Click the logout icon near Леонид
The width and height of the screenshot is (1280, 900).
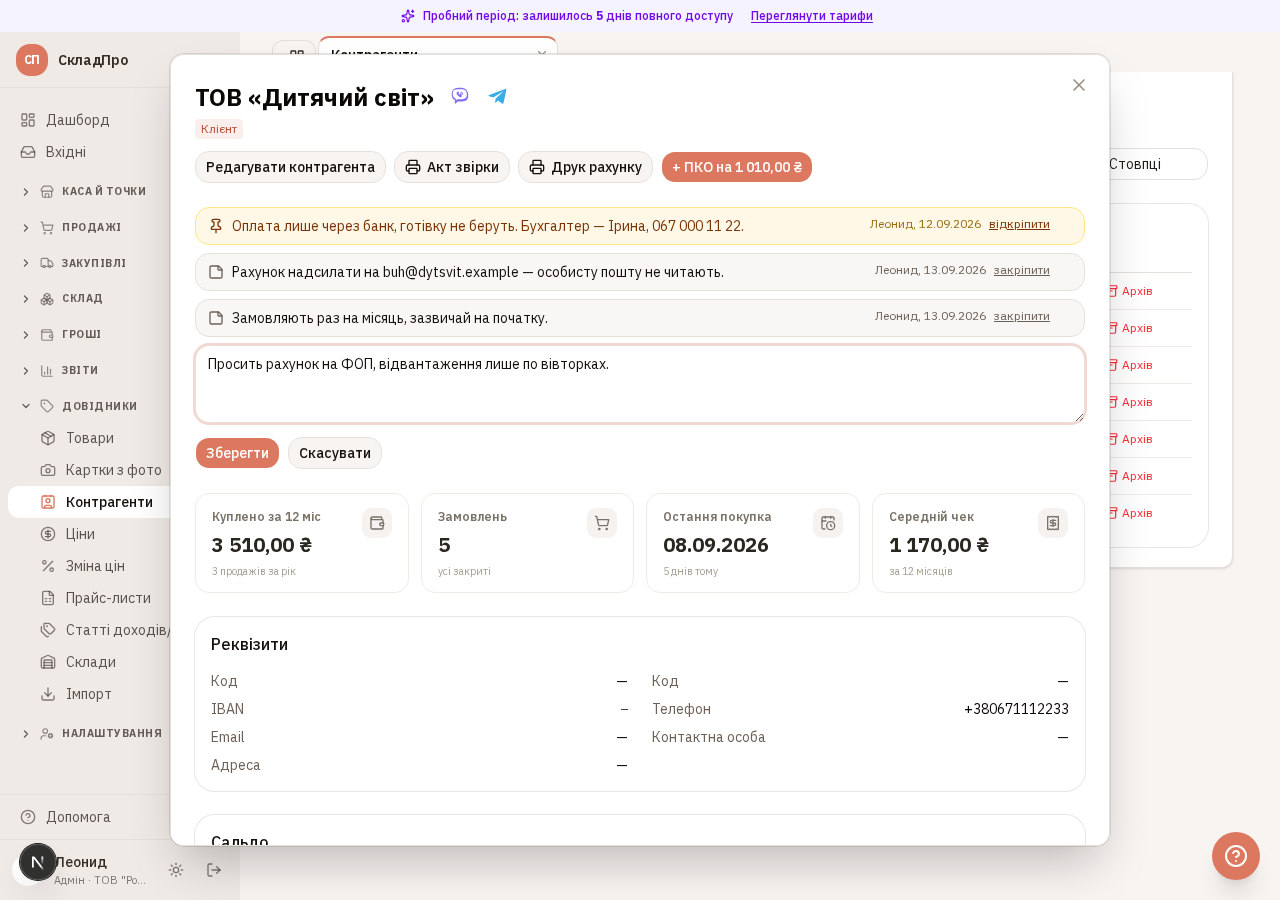214,870
